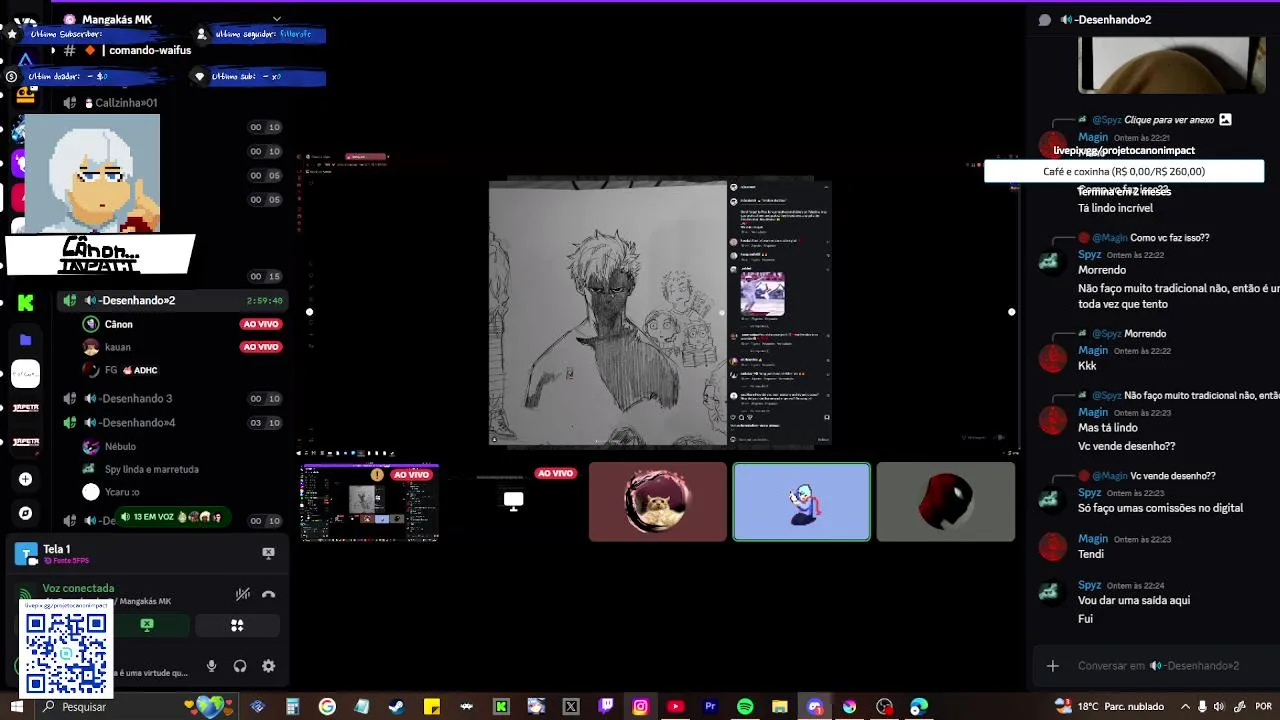Click chat header Desenhando»2 title
Image resolution: width=1280 pixels, height=720 pixels.
tap(1106, 20)
